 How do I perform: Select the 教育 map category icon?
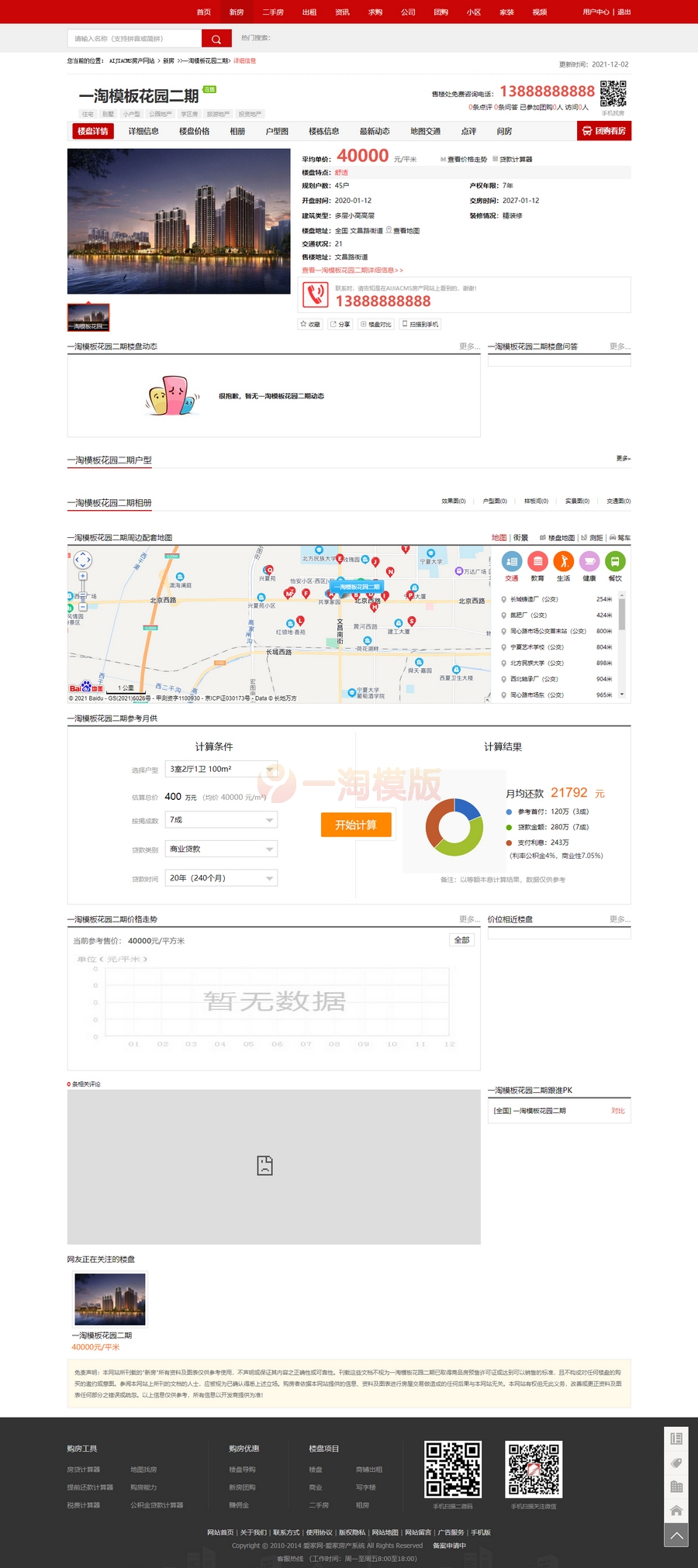tap(537, 562)
